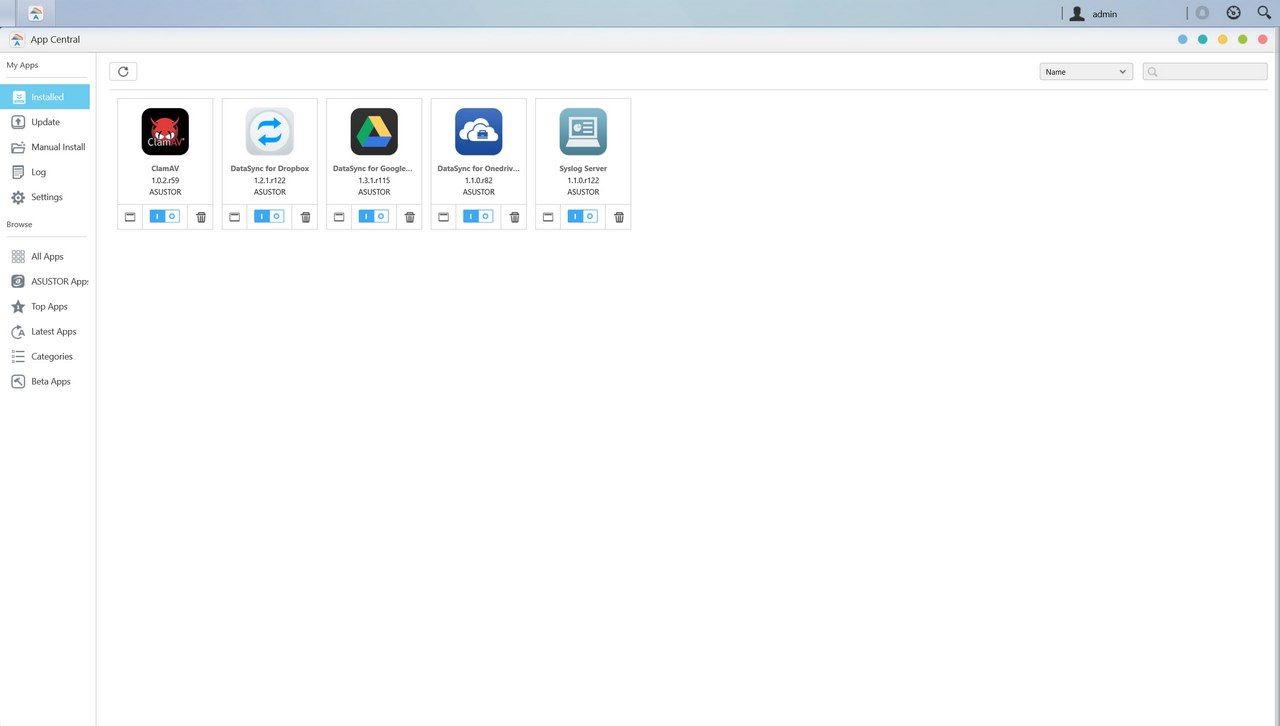Open Log in the sidebar

[45, 172]
